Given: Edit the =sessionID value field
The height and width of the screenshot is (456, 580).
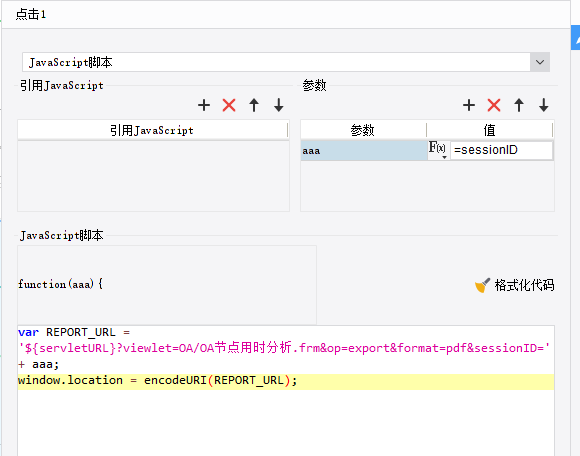Looking at the screenshot, I should (x=502, y=150).
